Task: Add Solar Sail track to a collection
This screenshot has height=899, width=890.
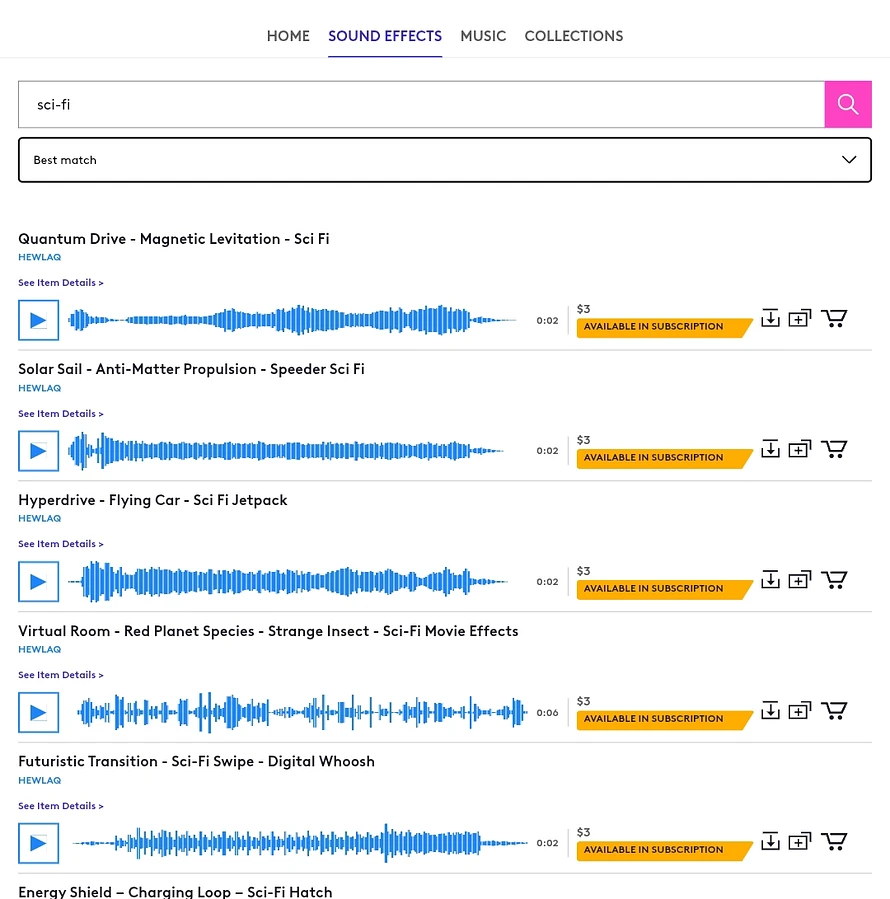Action: click(800, 448)
